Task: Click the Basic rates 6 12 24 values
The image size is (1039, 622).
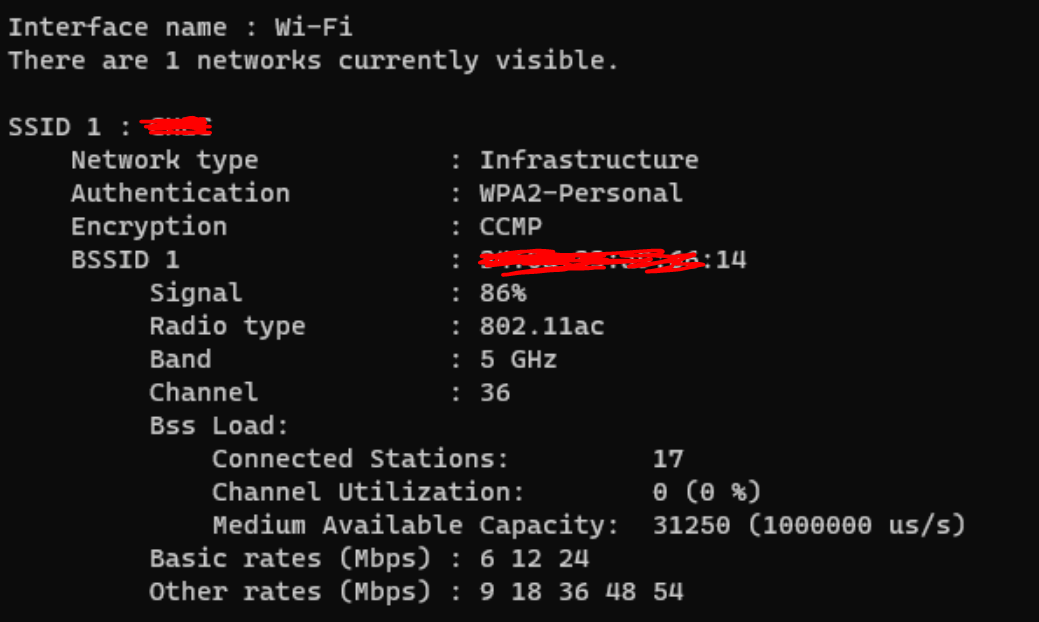Action: (534, 558)
